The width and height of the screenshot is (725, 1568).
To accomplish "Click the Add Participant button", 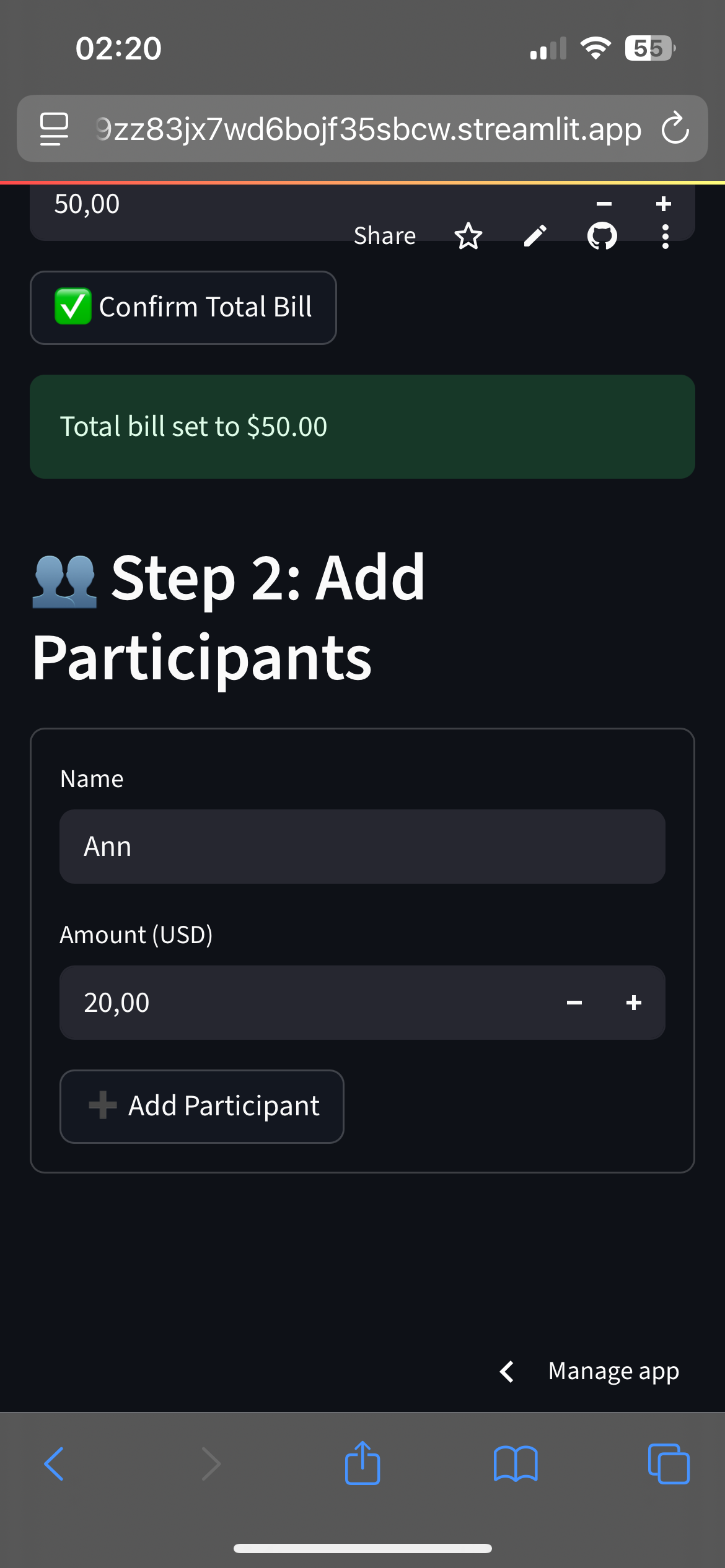I will coord(202,1107).
